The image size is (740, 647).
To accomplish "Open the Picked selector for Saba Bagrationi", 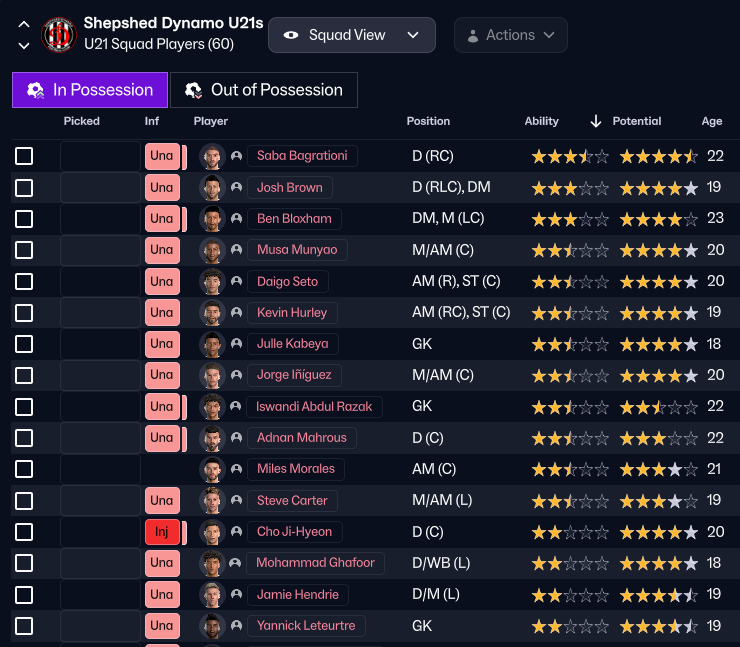I will 100,156.
